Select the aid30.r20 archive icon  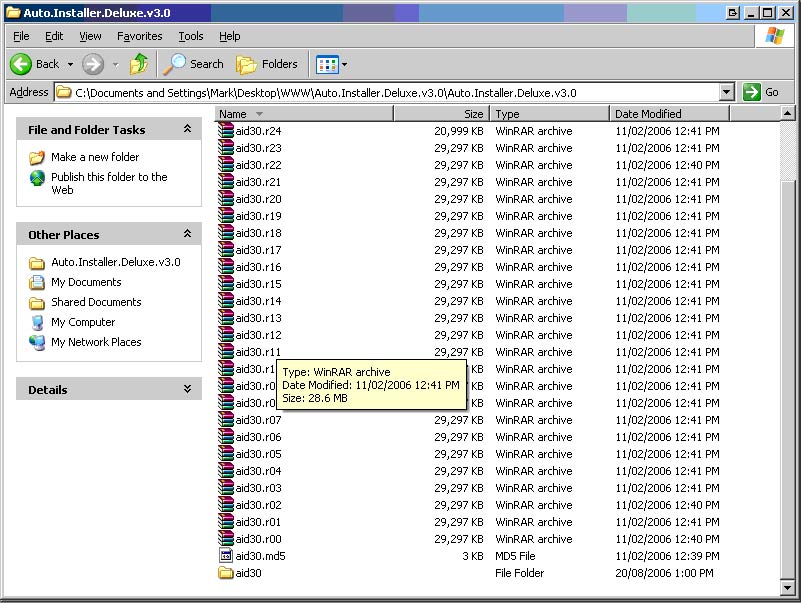226,199
